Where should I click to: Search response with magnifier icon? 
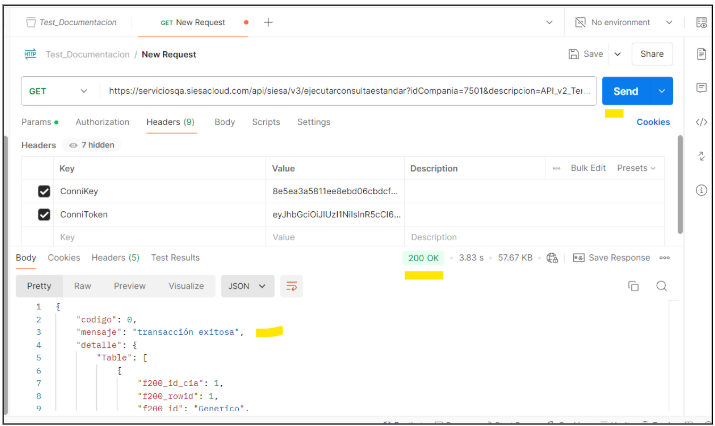[661, 286]
